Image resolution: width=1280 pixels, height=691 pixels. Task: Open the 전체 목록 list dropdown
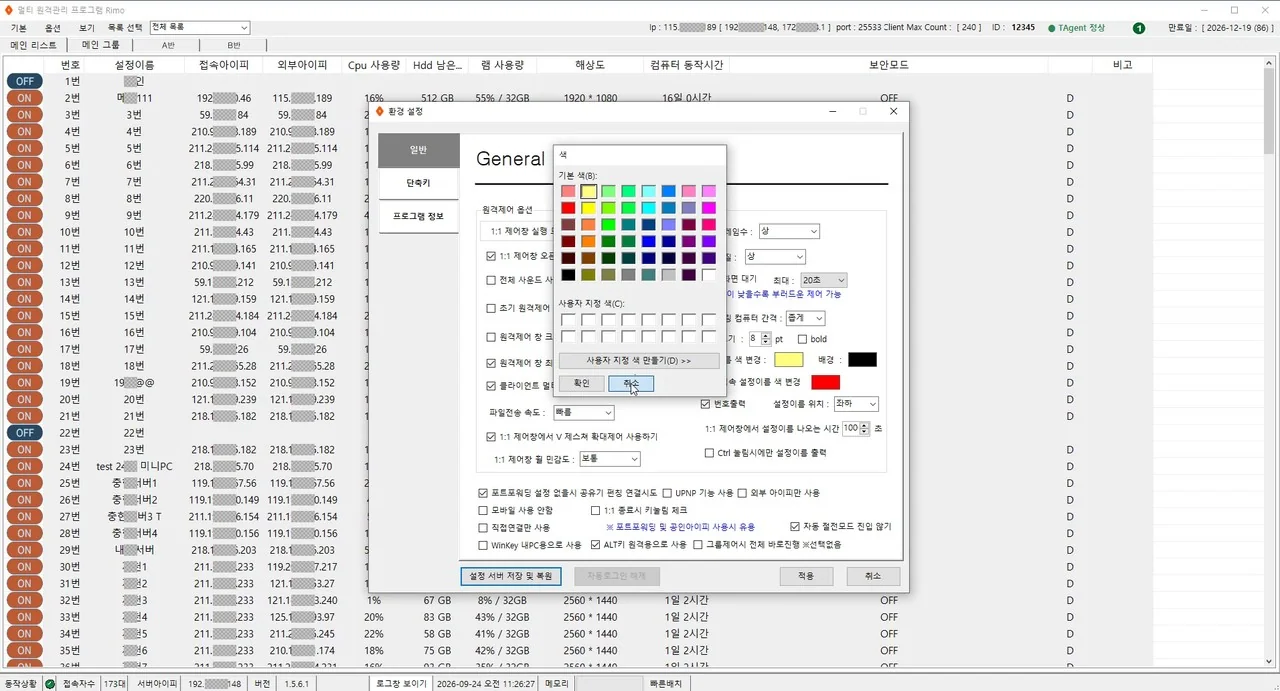point(199,28)
